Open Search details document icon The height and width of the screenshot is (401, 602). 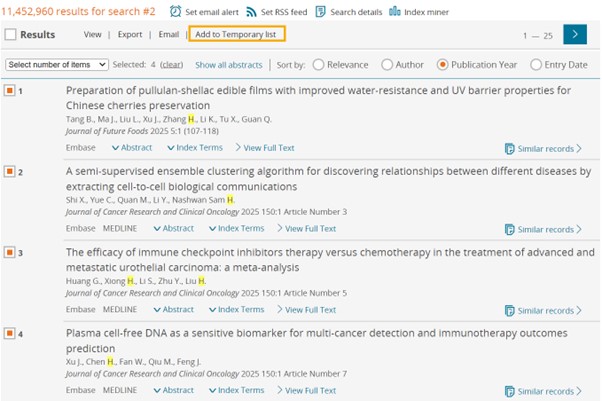[x=320, y=11]
